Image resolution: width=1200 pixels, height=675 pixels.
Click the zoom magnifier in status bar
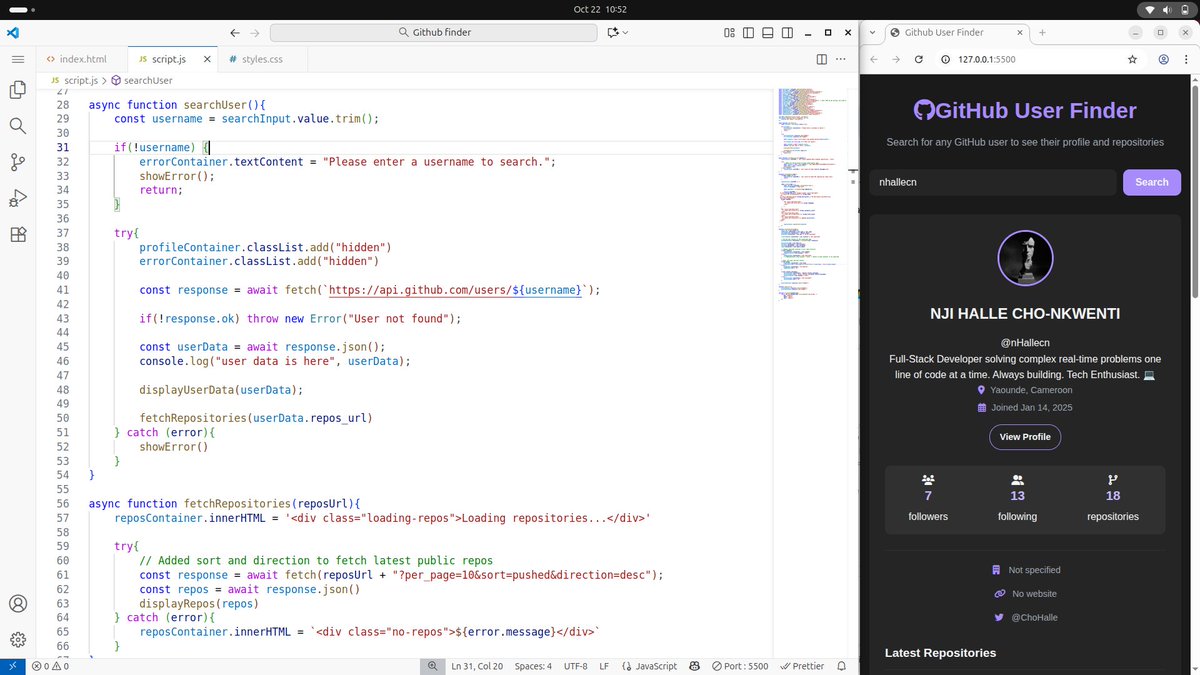point(432,666)
